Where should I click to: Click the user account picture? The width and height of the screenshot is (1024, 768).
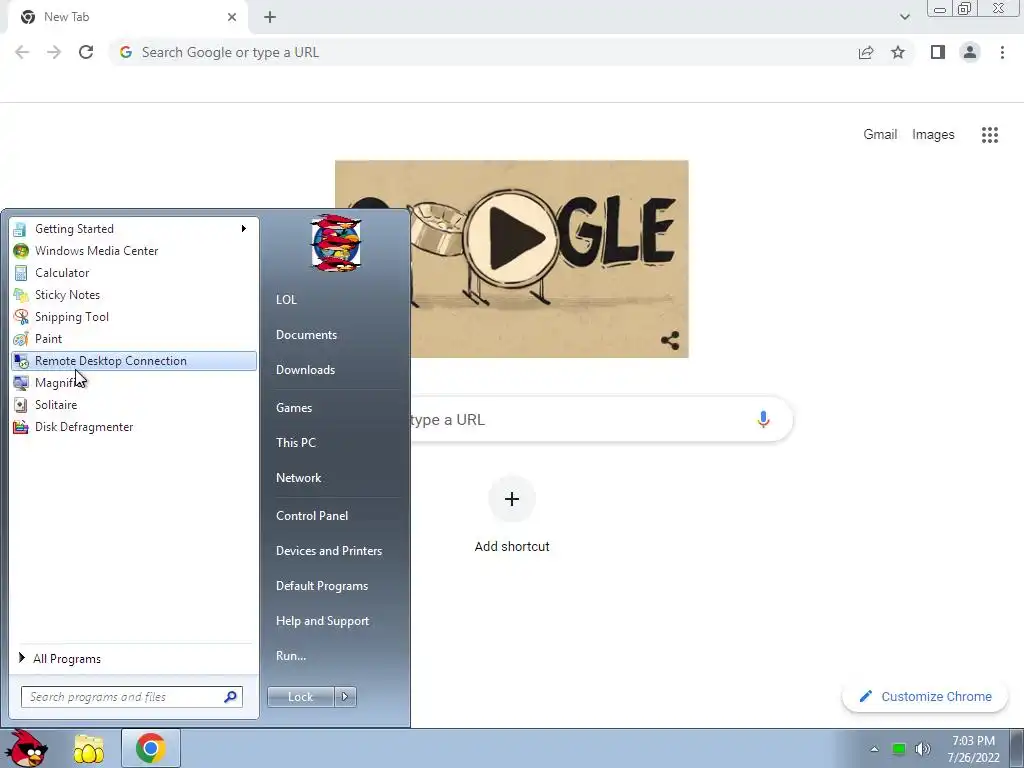coord(336,243)
